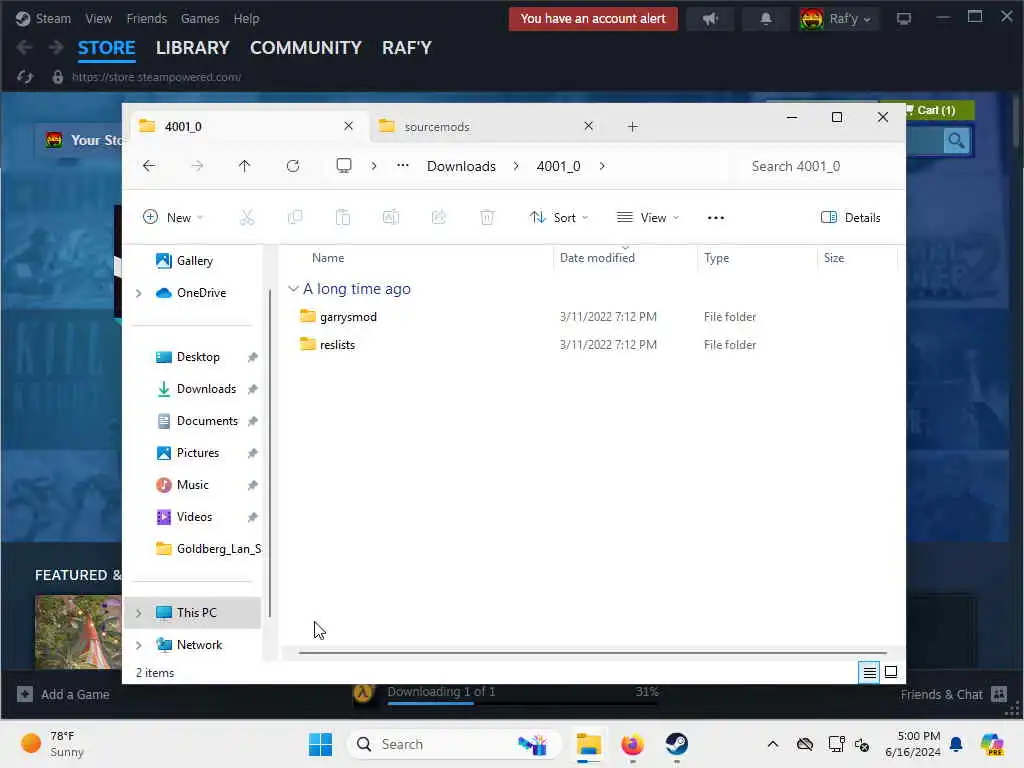Add a new Explorer tab with plus icon
Viewport: 1024px width, 768px height.
pyautogui.click(x=632, y=127)
